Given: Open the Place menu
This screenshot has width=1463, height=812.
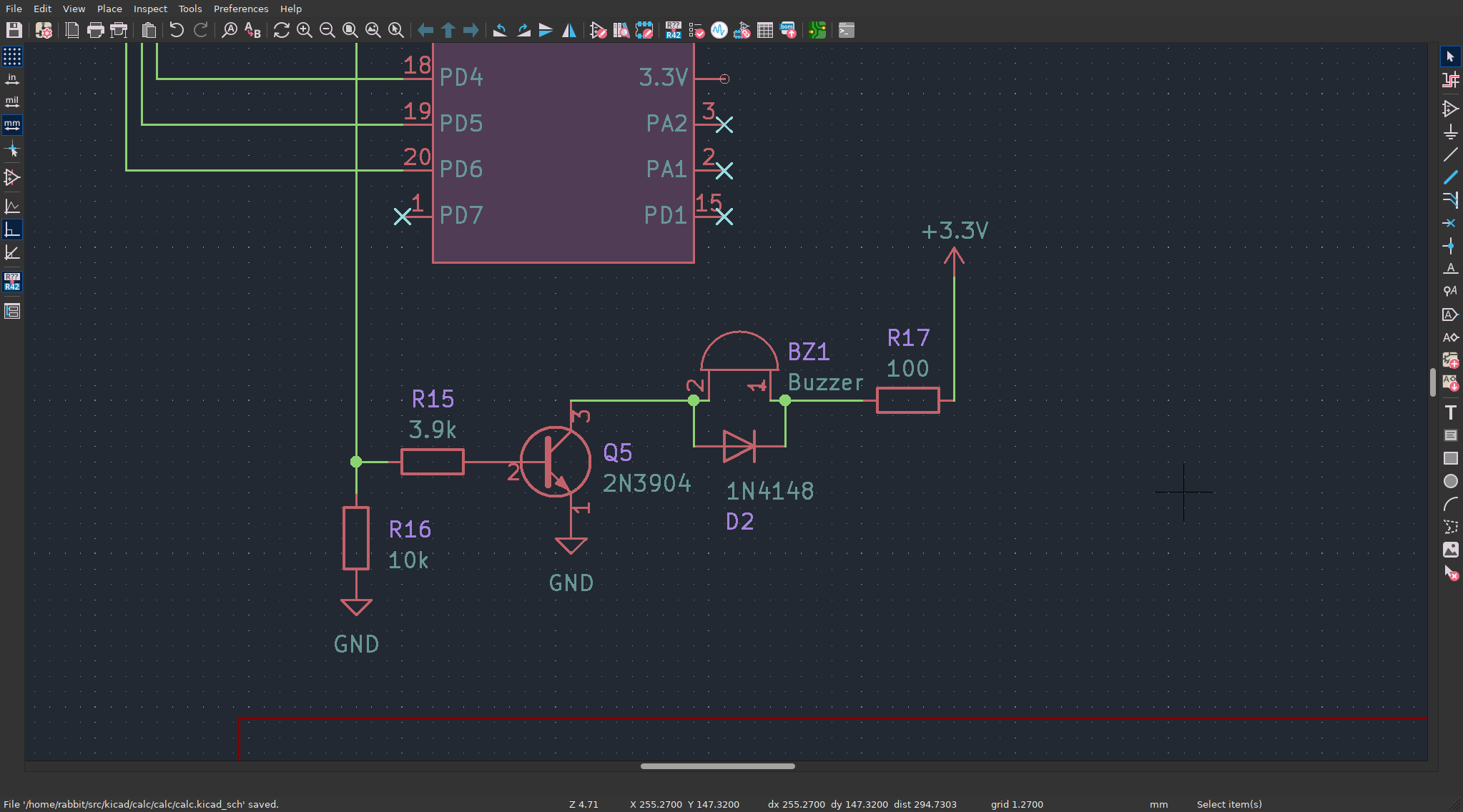Looking at the screenshot, I should click(109, 9).
